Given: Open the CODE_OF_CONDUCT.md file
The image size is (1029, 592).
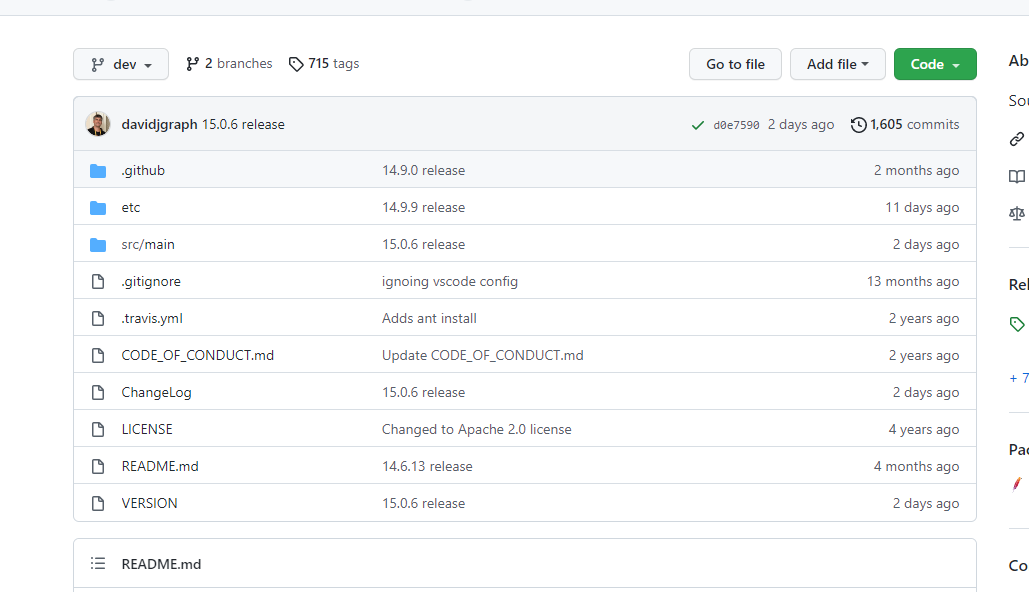Looking at the screenshot, I should (x=198, y=355).
